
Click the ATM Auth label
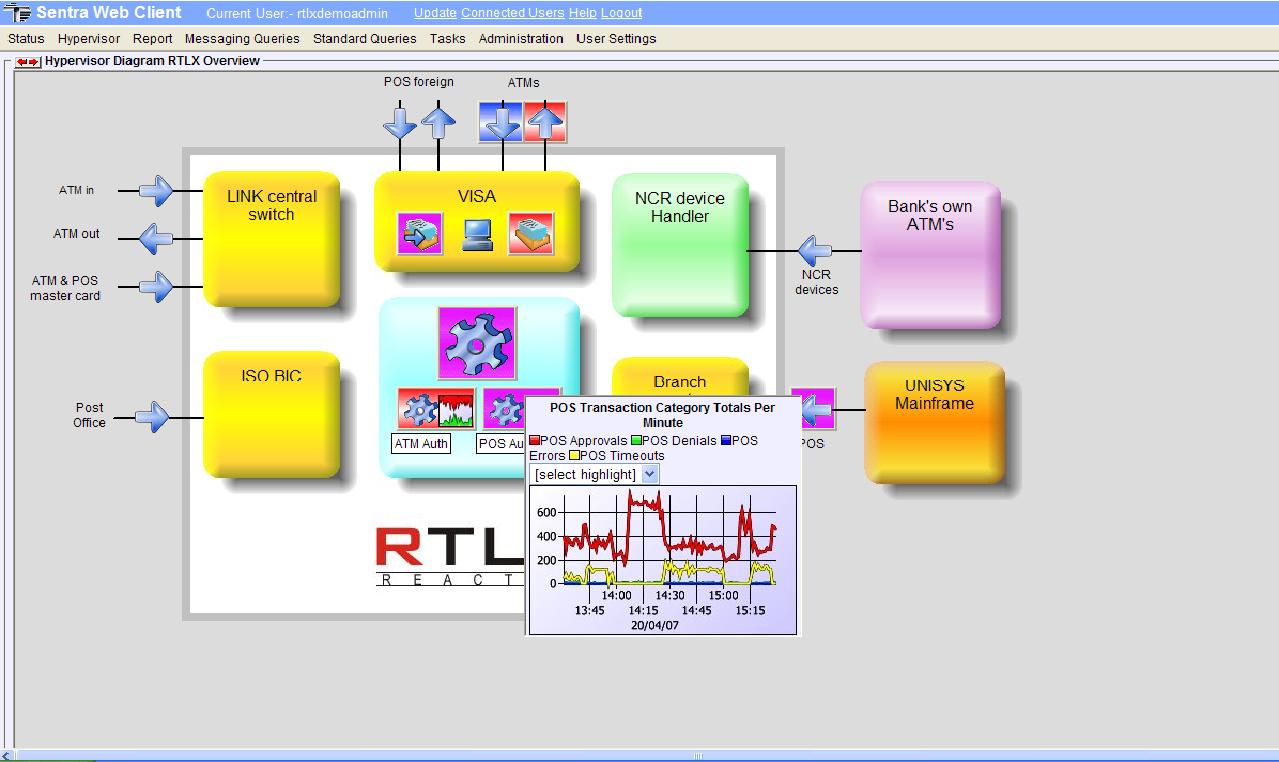tap(421, 443)
